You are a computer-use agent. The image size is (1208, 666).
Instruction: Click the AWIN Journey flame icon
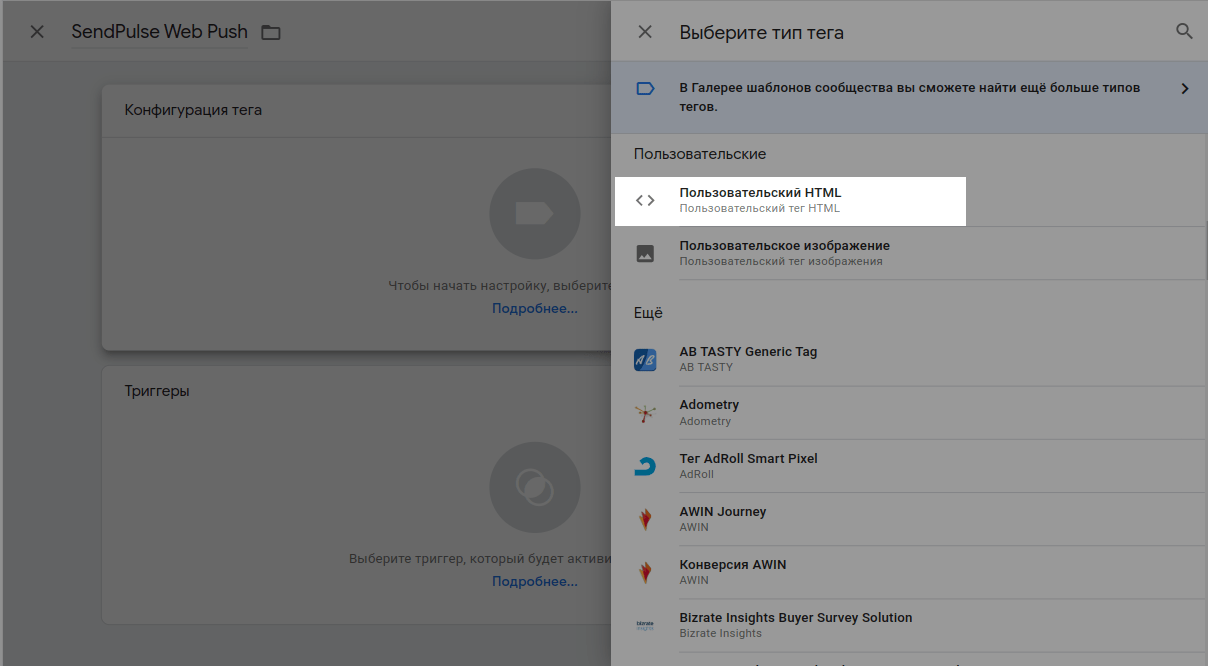[x=645, y=519]
